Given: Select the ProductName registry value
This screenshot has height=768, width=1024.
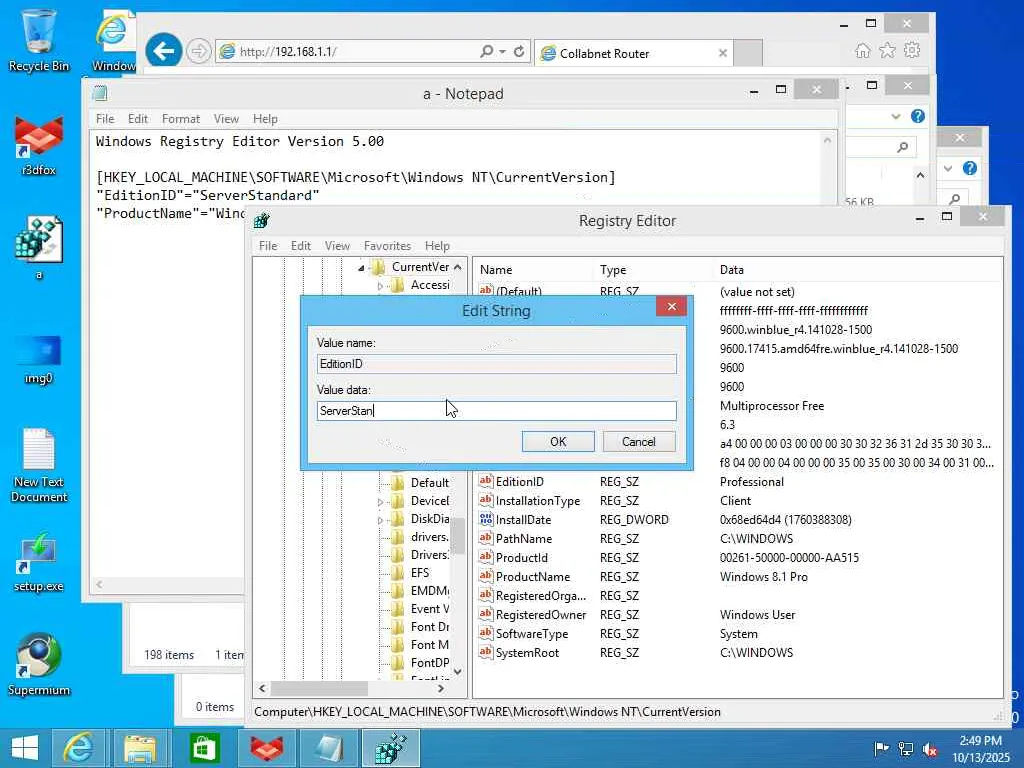Looking at the screenshot, I should click(x=532, y=577).
